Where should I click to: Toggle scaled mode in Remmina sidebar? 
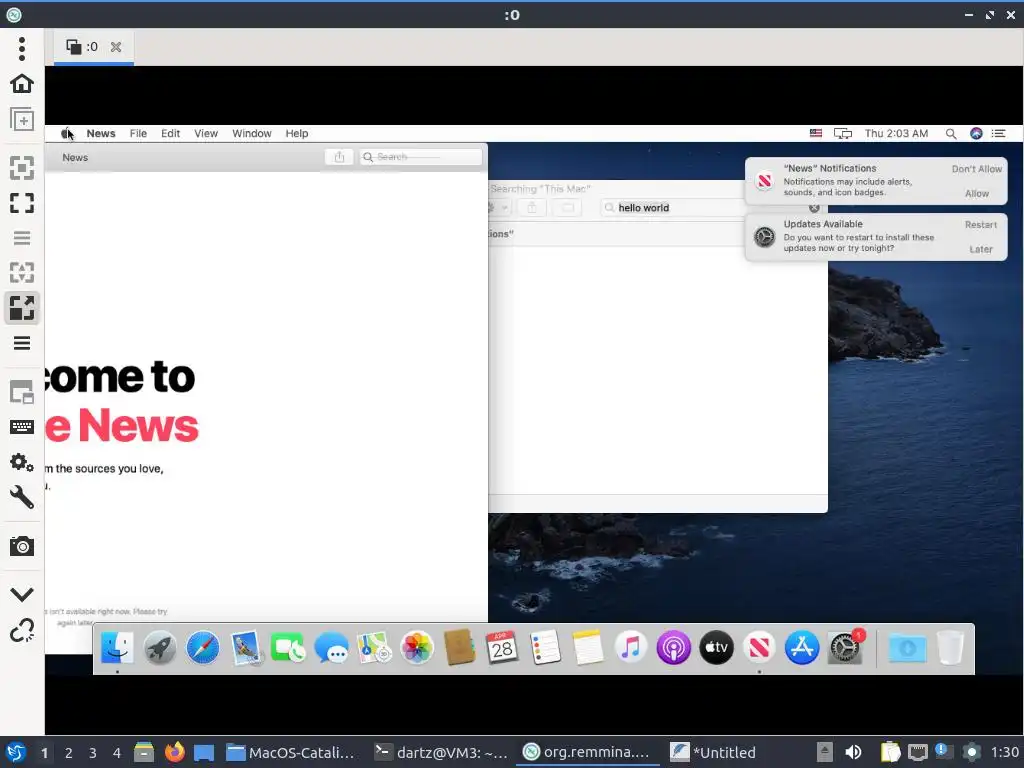click(22, 308)
